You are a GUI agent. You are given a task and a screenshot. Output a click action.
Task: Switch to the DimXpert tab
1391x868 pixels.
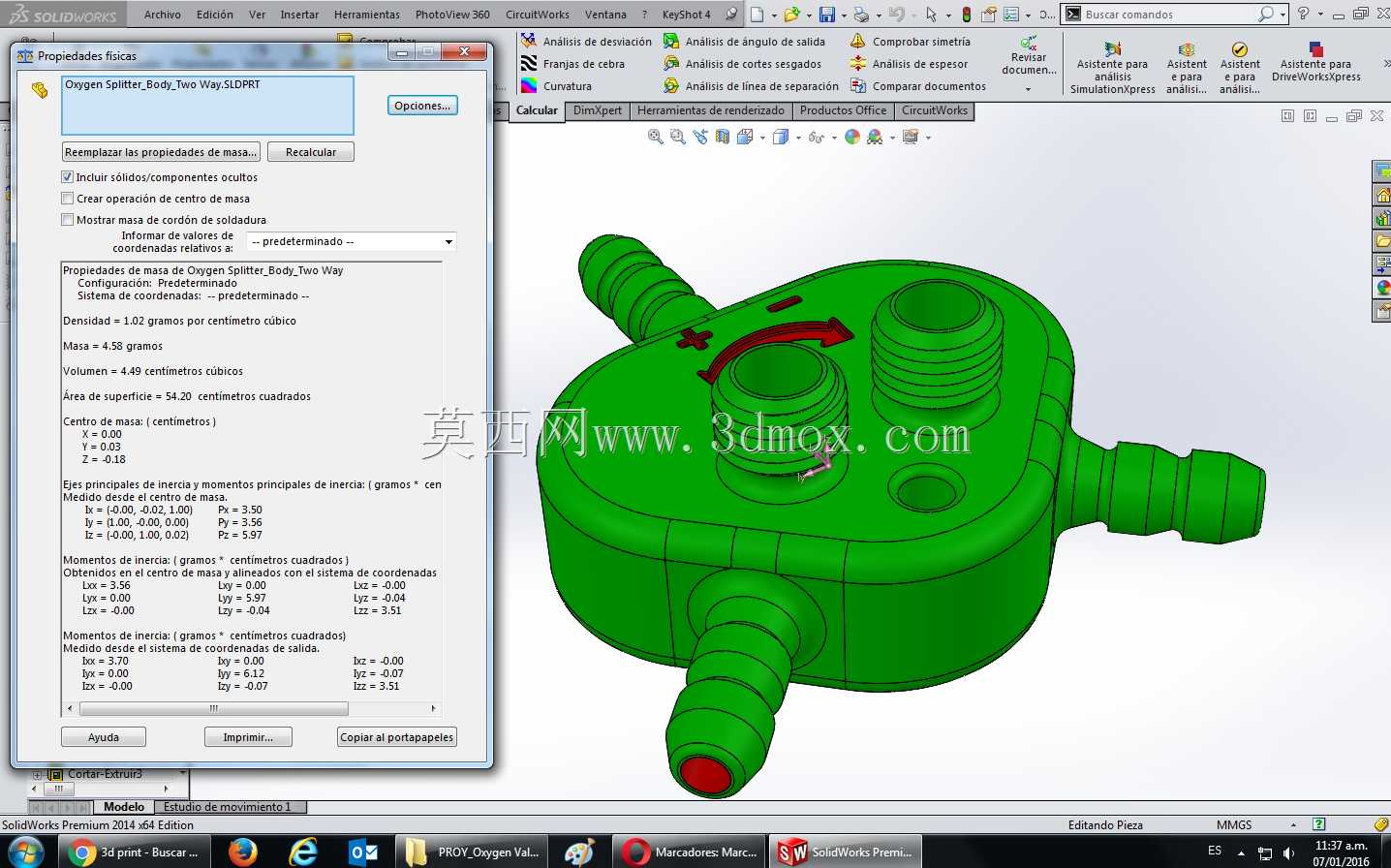(x=598, y=110)
